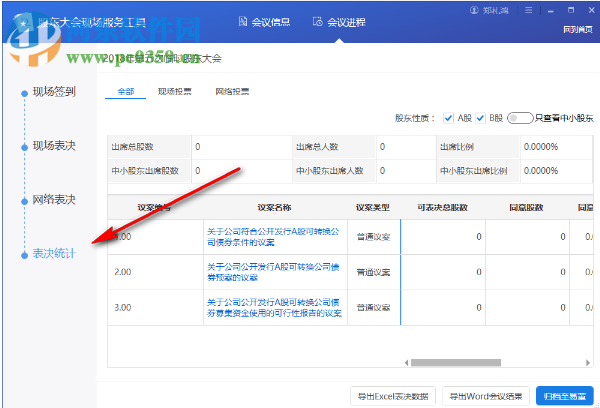Open proposal 关于公司公开发行A股可转换公司债券预案的议案
This screenshot has height=408, width=600.
point(273,272)
